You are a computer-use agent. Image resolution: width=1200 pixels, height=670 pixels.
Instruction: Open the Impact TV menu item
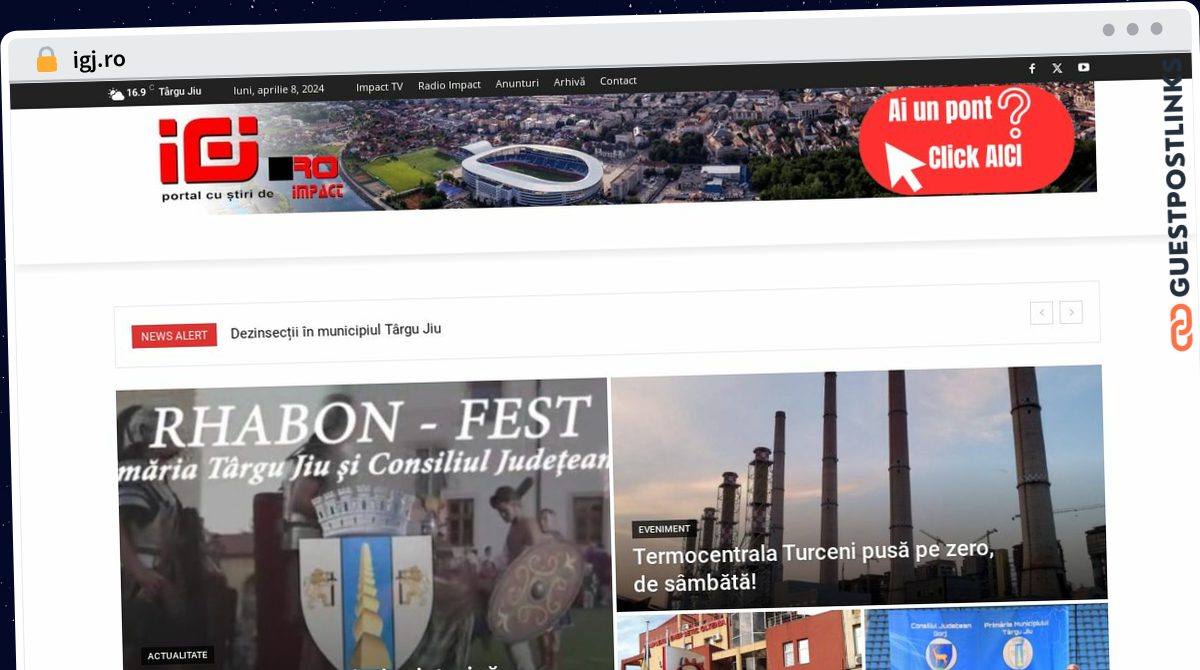(x=379, y=86)
